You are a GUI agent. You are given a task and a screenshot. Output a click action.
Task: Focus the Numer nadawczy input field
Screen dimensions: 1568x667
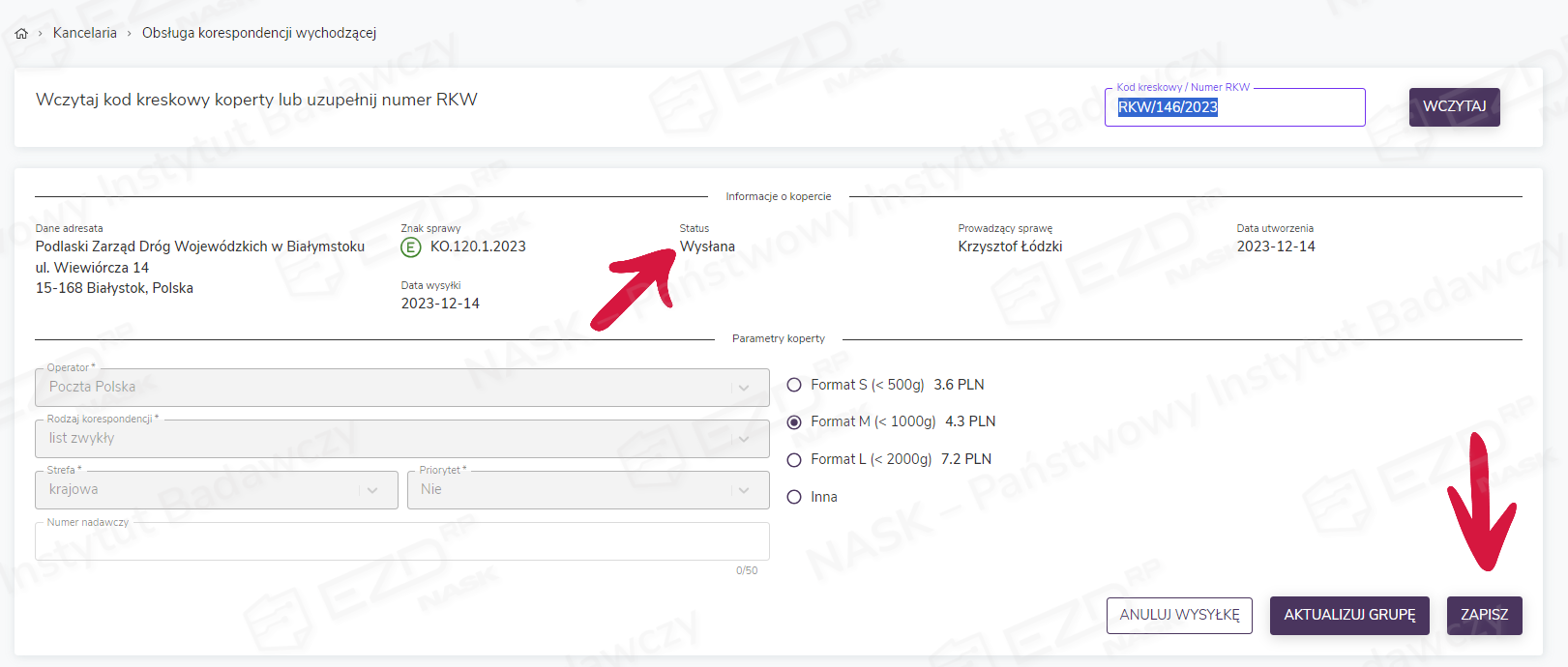click(x=401, y=542)
